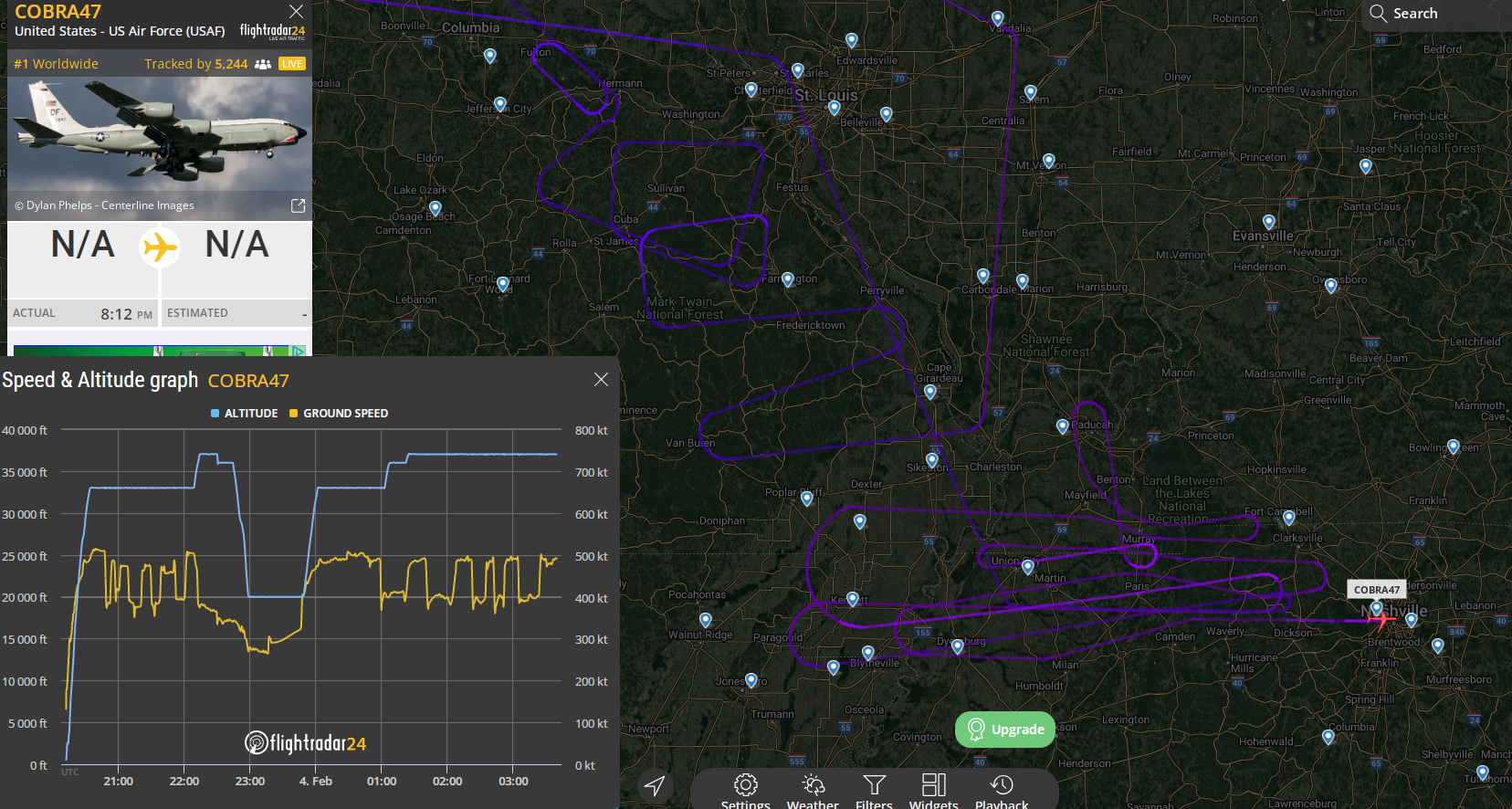Image resolution: width=1512 pixels, height=809 pixels.
Task: Click the St. Louis city label
Action: click(825, 95)
